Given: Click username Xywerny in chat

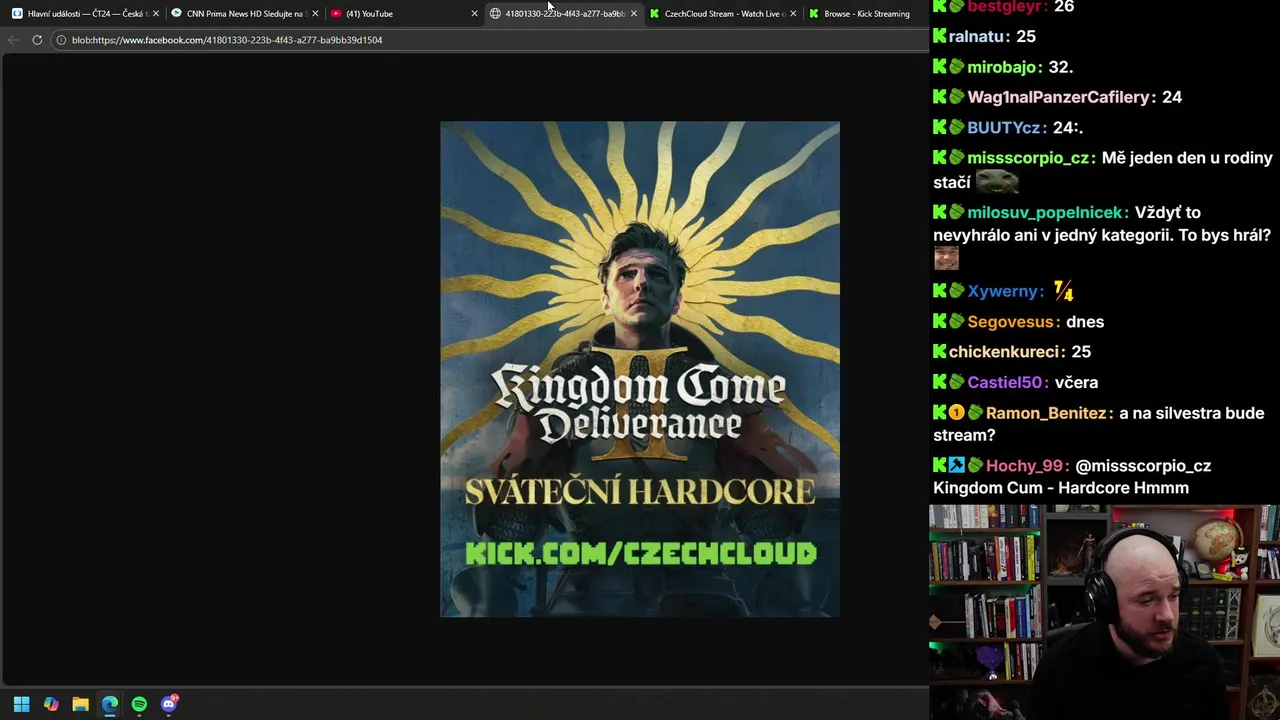Looking at the screenshot, I should pyautogui.click(x=1003, y=292).
